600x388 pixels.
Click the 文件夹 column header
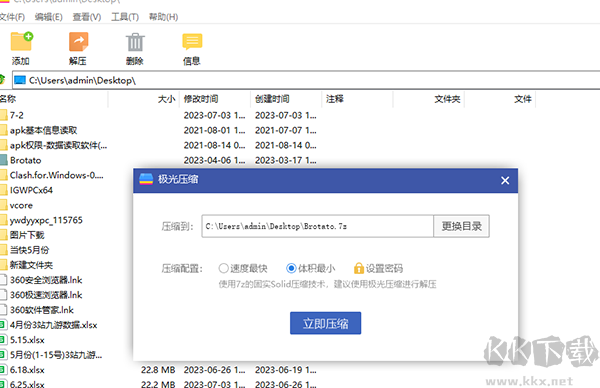tap(429, 99)
